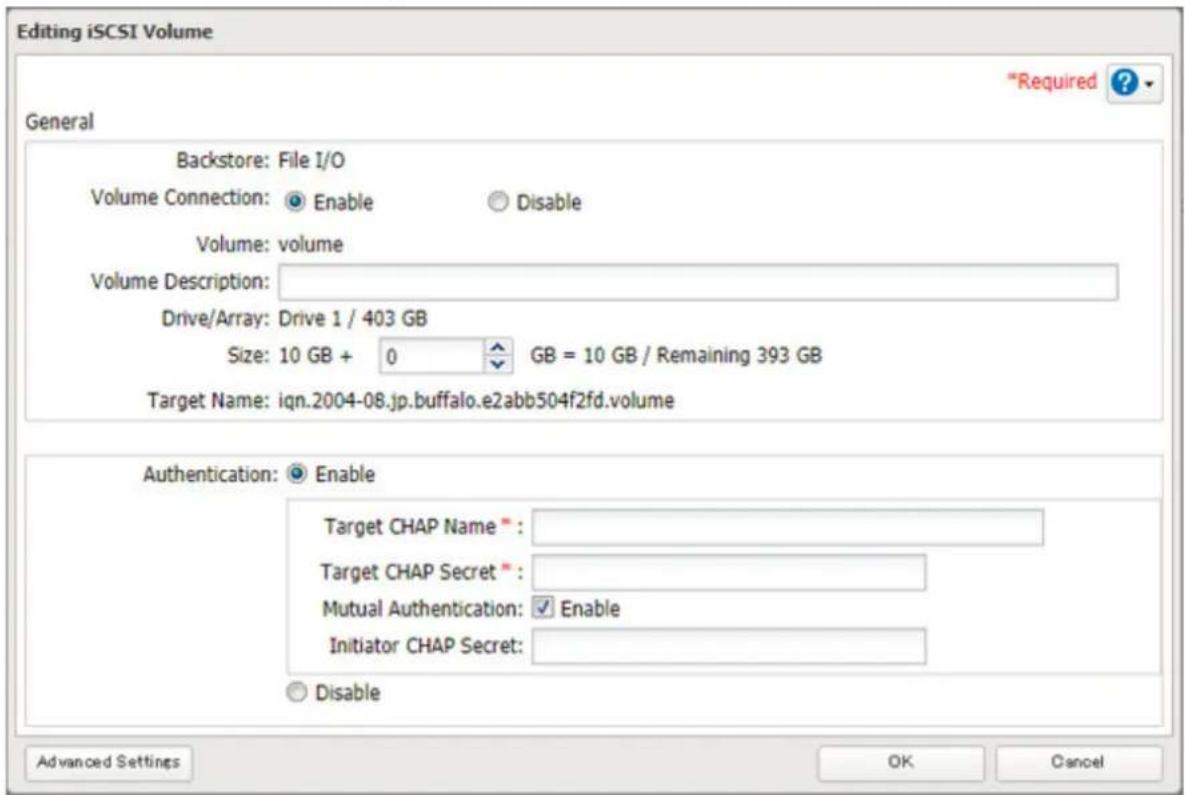
Task: Expand the help dropdown arrow
Action: coord(1149,84)
